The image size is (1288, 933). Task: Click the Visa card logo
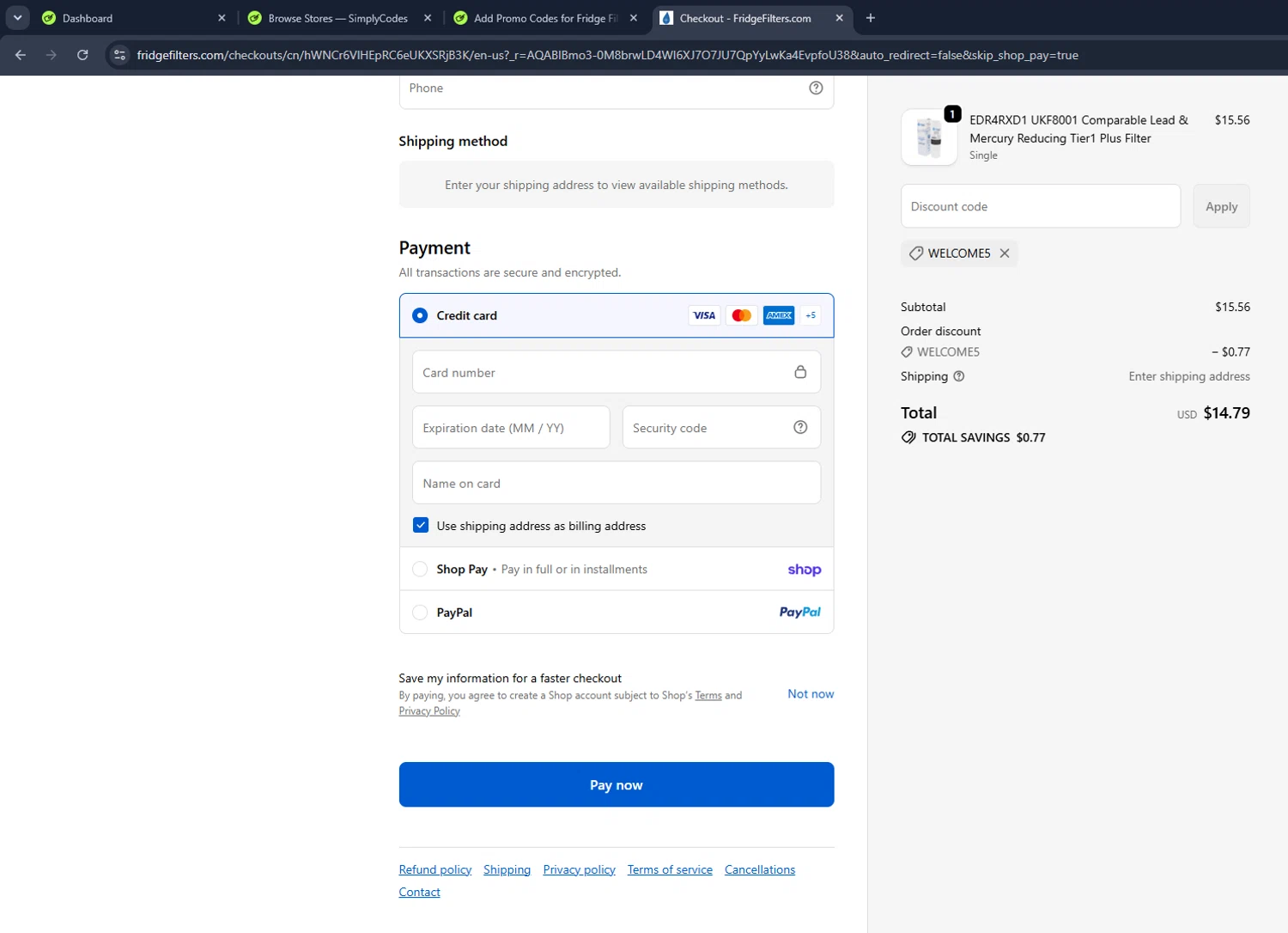704,315
